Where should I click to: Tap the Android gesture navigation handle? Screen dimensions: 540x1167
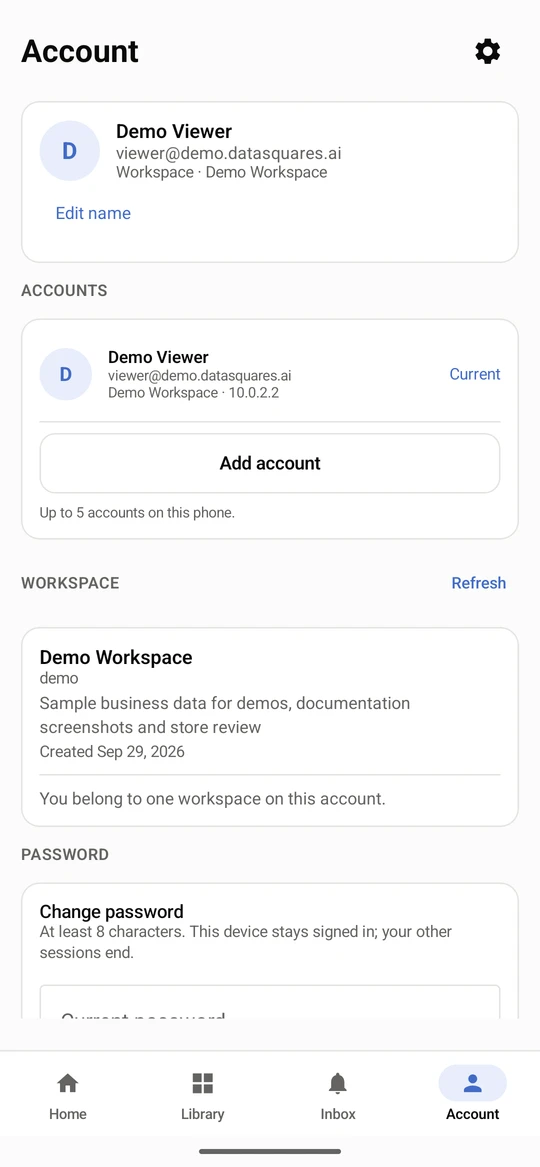click(x=270, y=1151)
